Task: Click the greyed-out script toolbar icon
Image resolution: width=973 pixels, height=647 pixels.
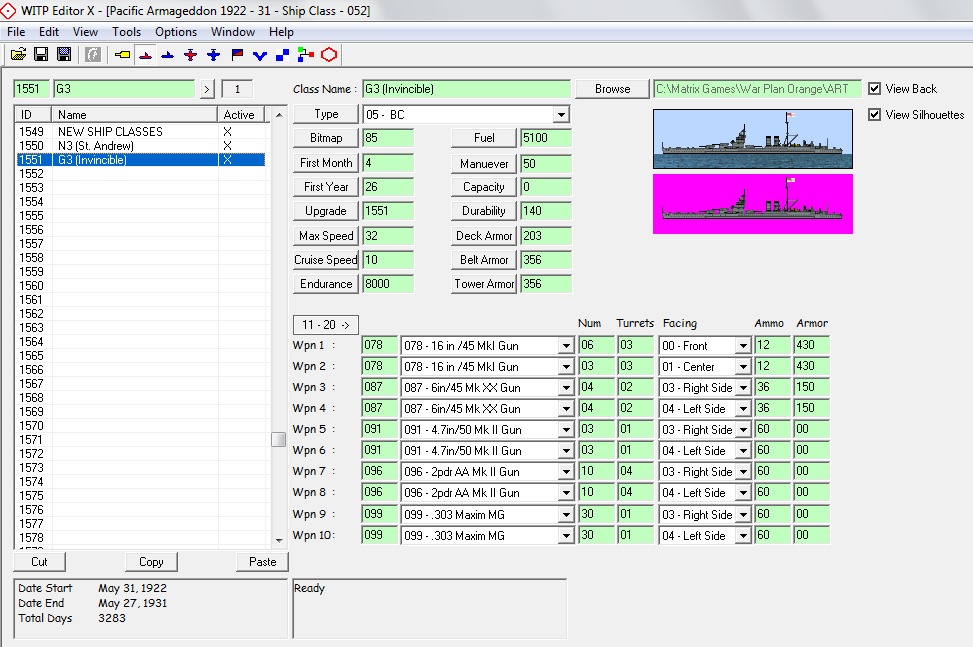Action: 92,55
